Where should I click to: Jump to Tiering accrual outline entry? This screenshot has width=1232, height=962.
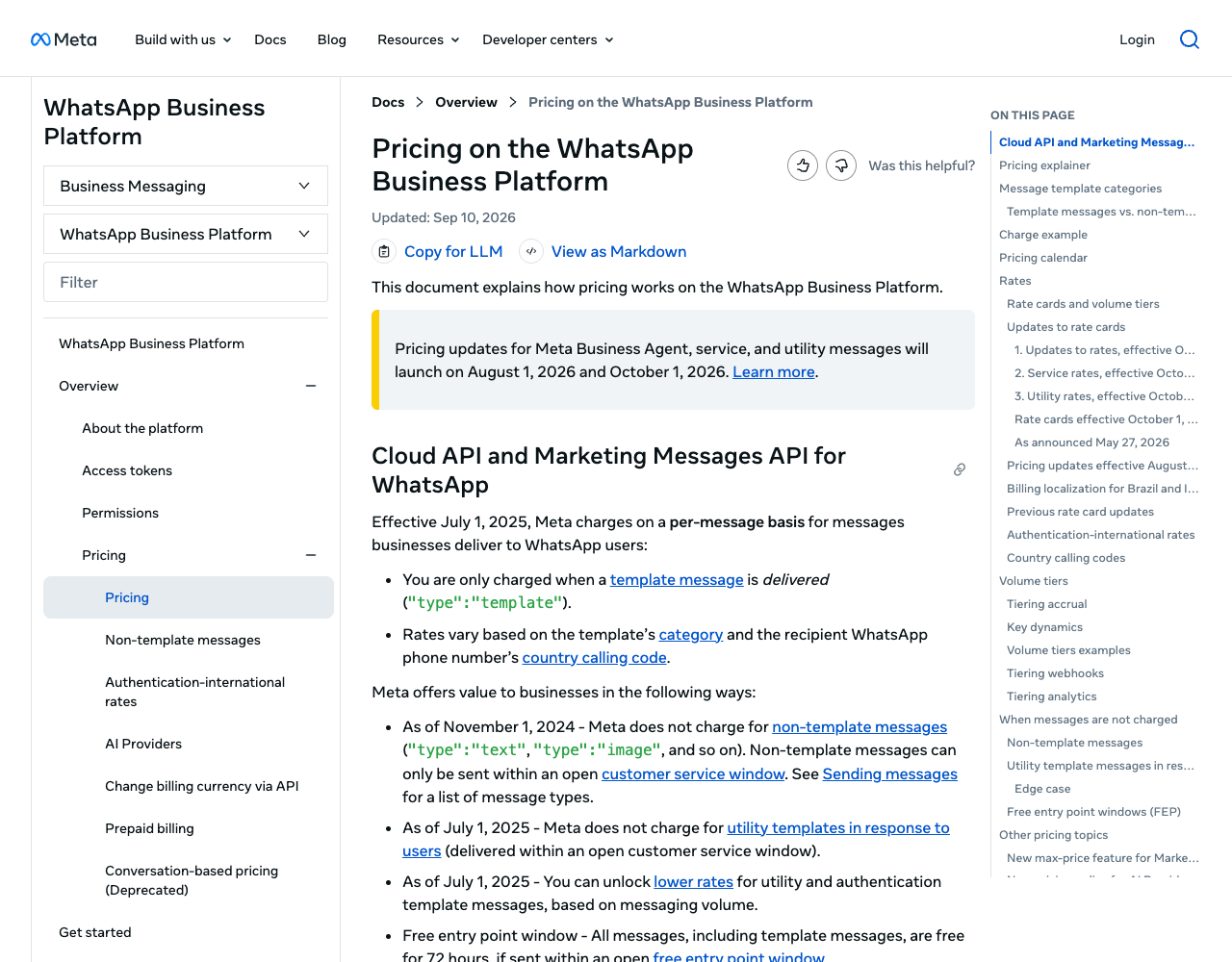(x=1046, y=604)
